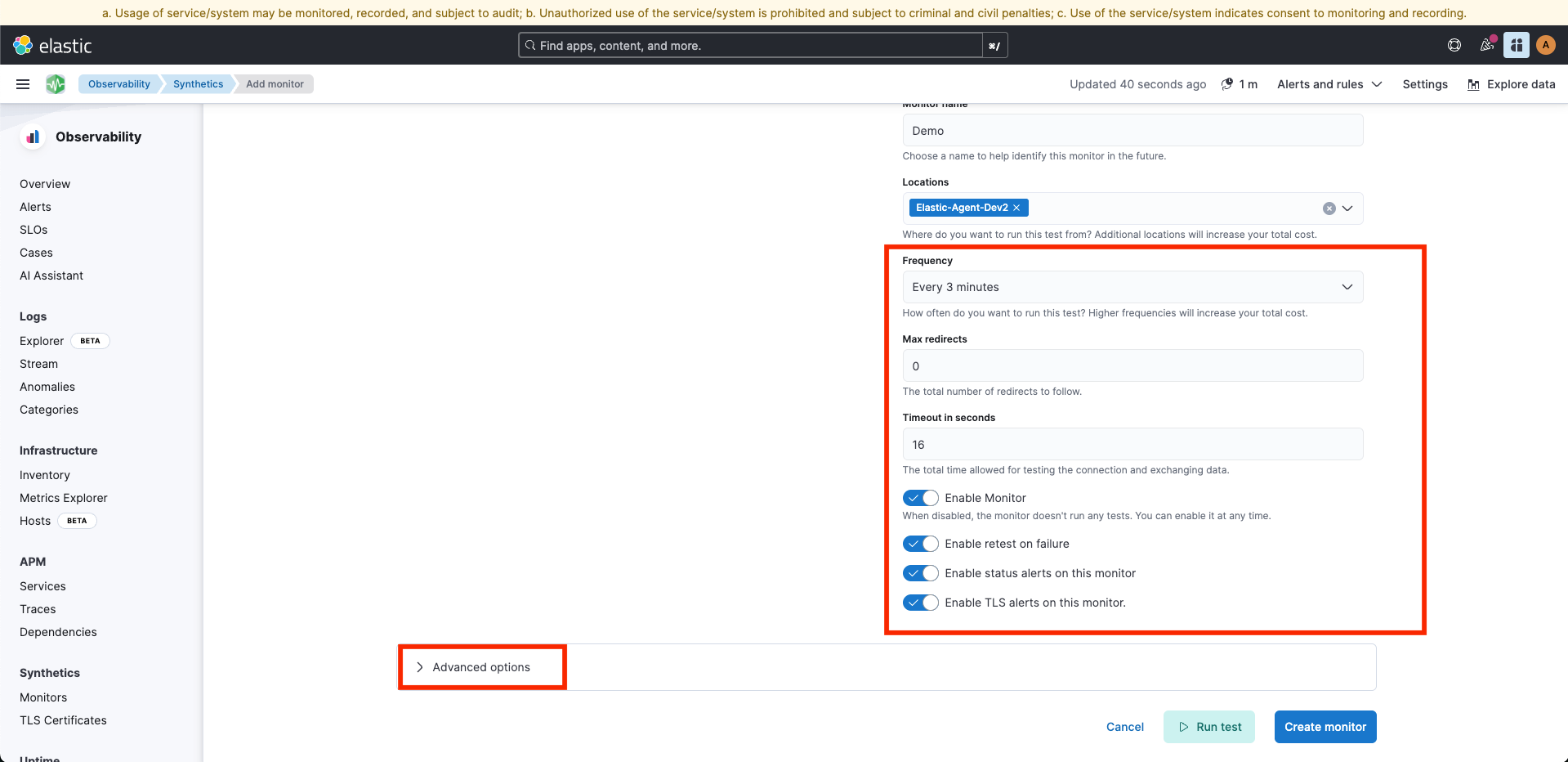The width and height of the screenshot is (1568, 762).
Task: Click Run test button
Action: tap(1209, 727)
